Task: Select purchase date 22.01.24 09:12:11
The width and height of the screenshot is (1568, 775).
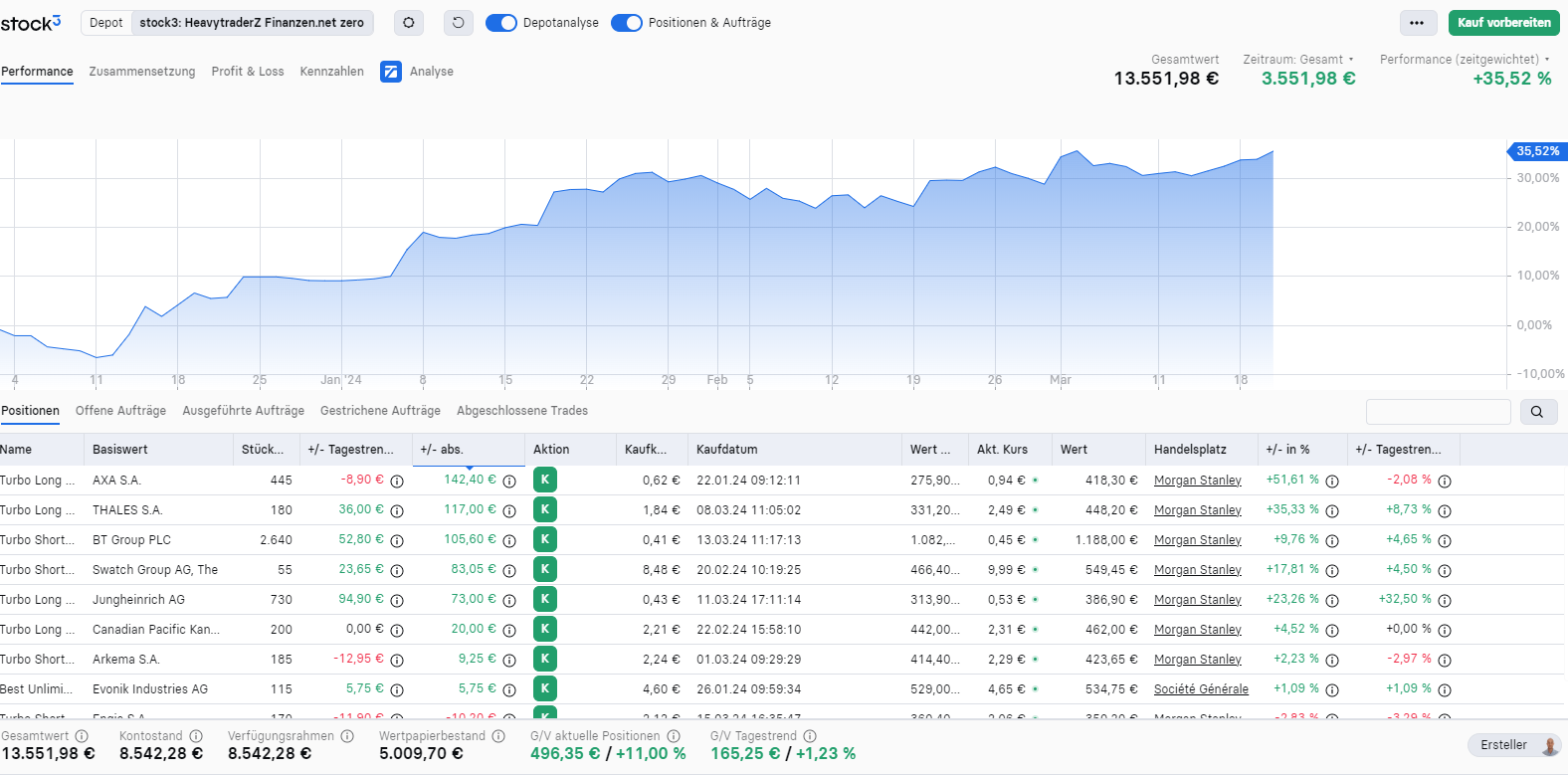Action: click(749, 481)
